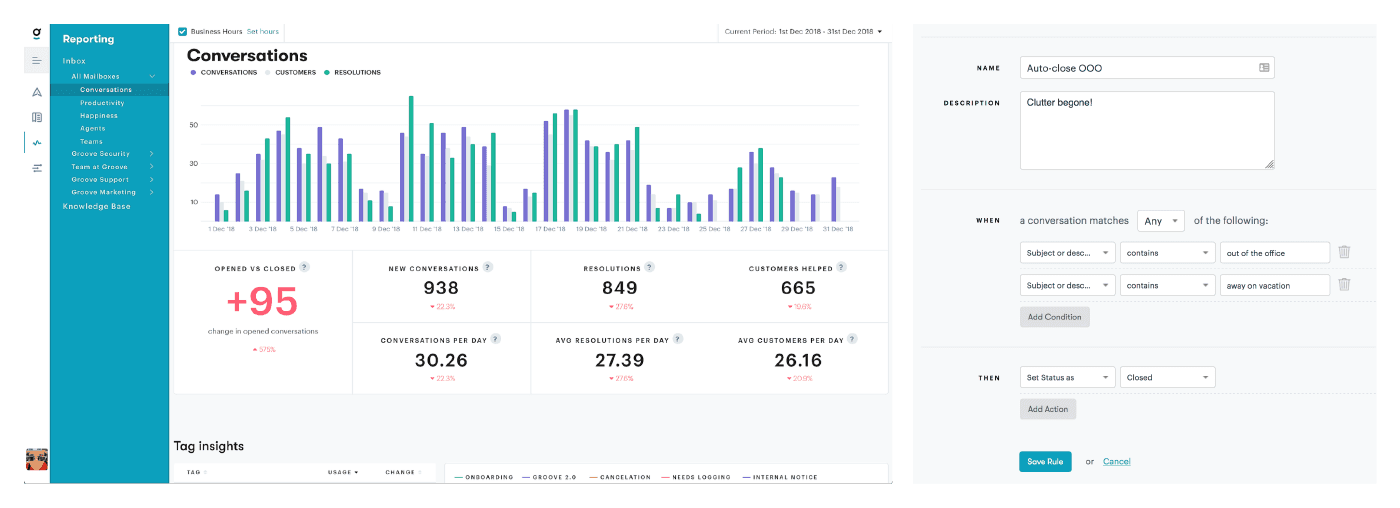Click the purple Conversations legend swatch
Image resolution: width=1400 pixels, height=508 pixels.
[x=193, y=73]
